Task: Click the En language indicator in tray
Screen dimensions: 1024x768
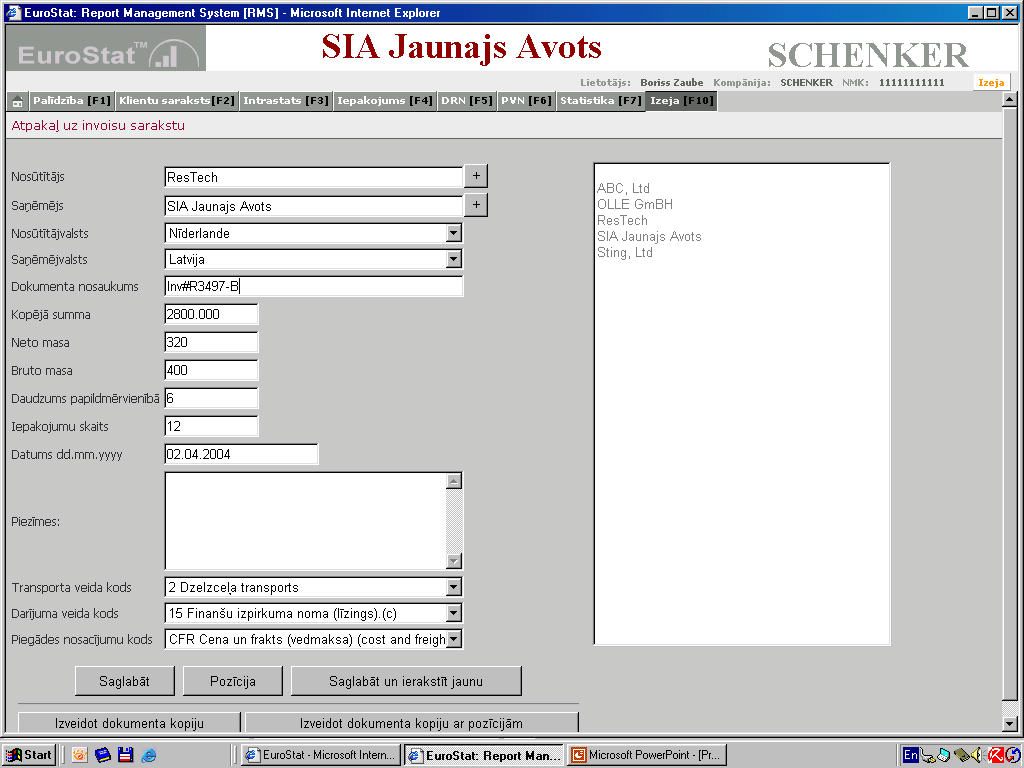Action: point(910,755)
